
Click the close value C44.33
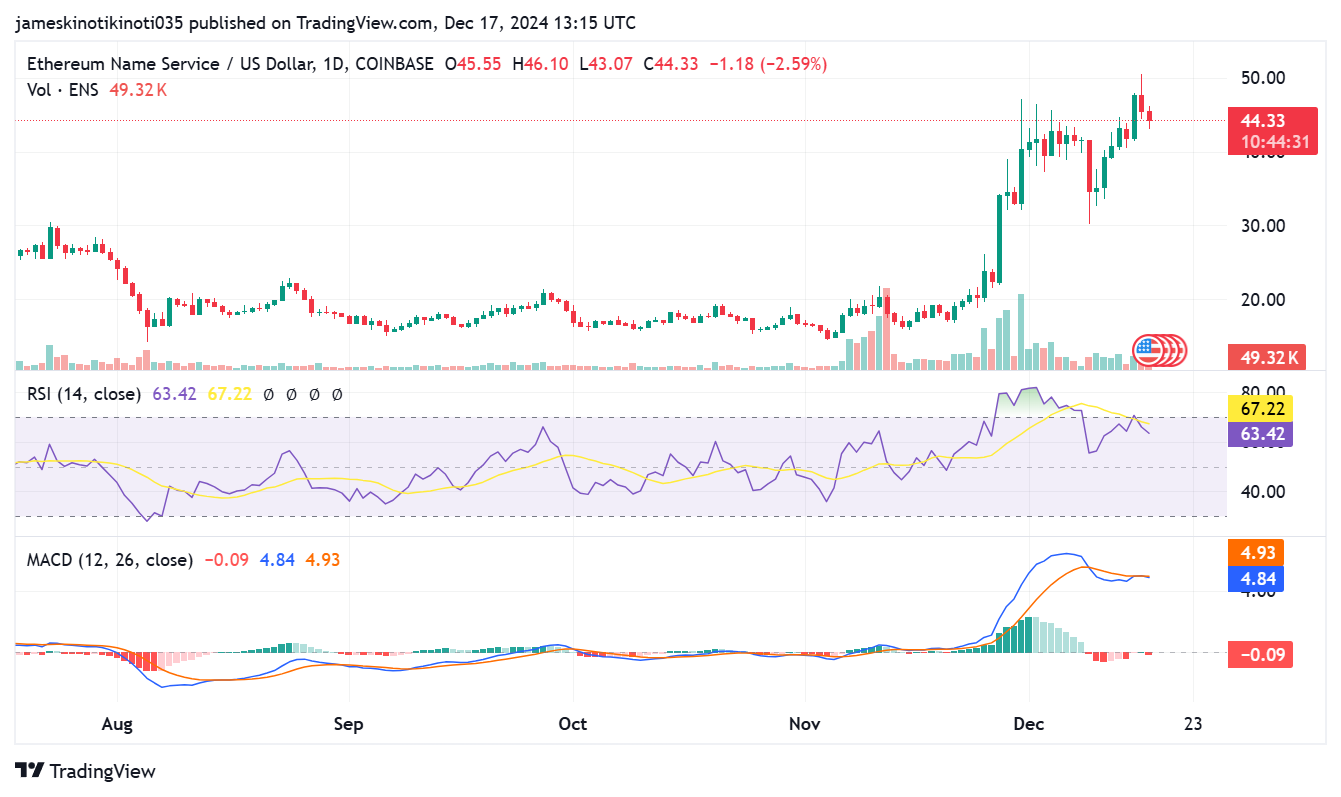pyautogui.click(x=672, y=64)
